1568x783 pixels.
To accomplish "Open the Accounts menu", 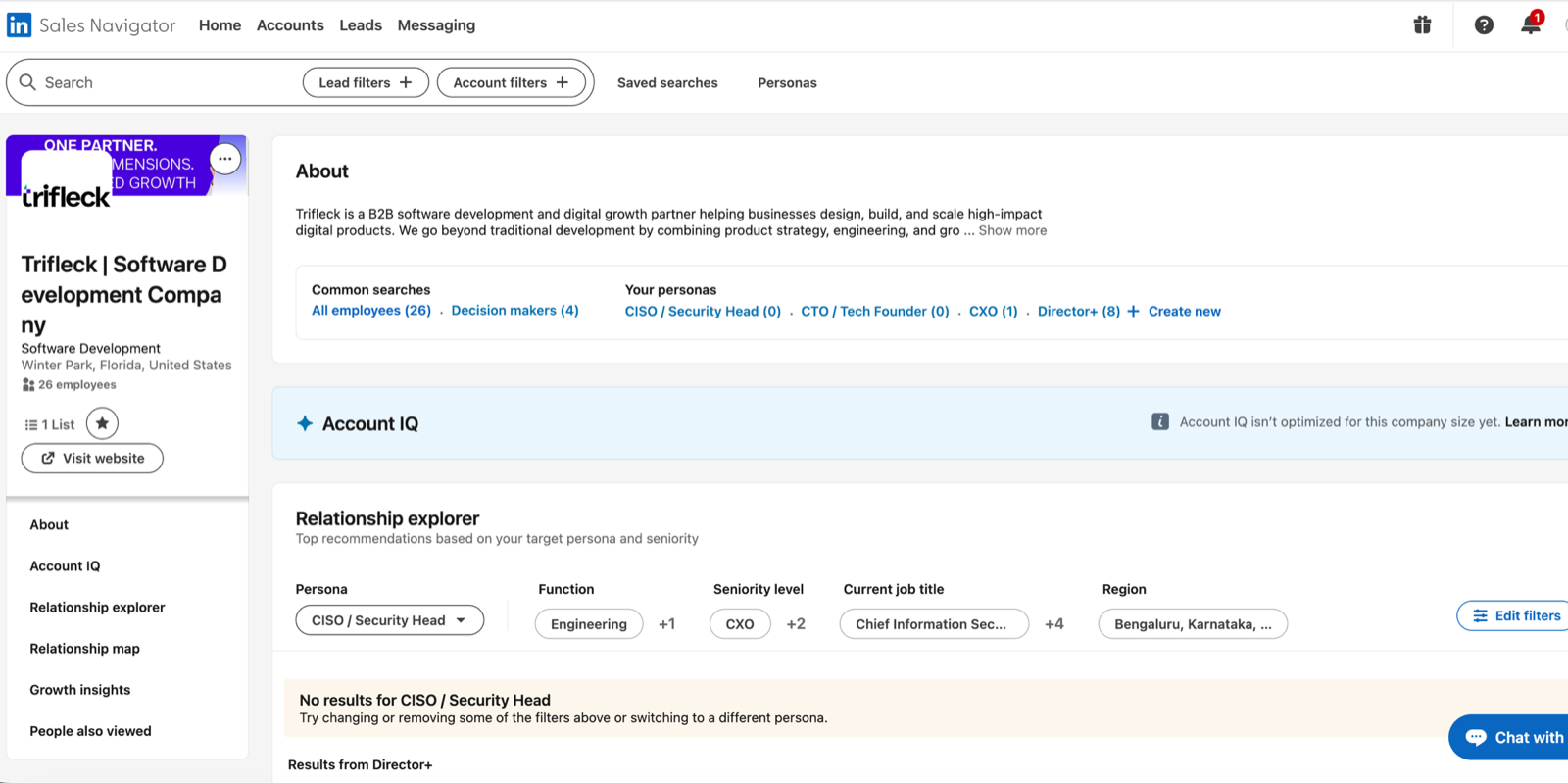I will [x=290, y=25].
